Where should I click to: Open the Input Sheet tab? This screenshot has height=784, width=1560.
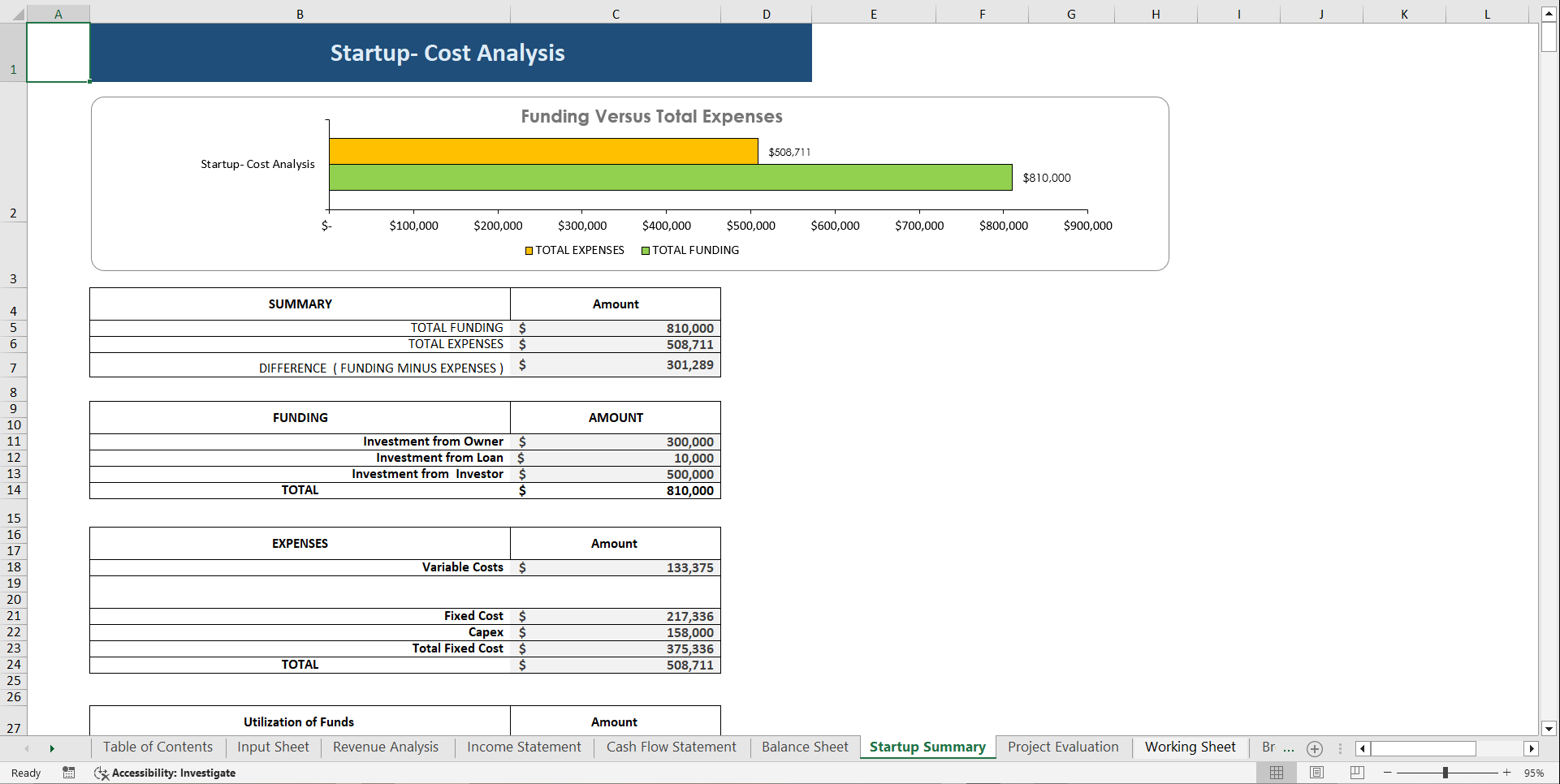pos(272,747)
